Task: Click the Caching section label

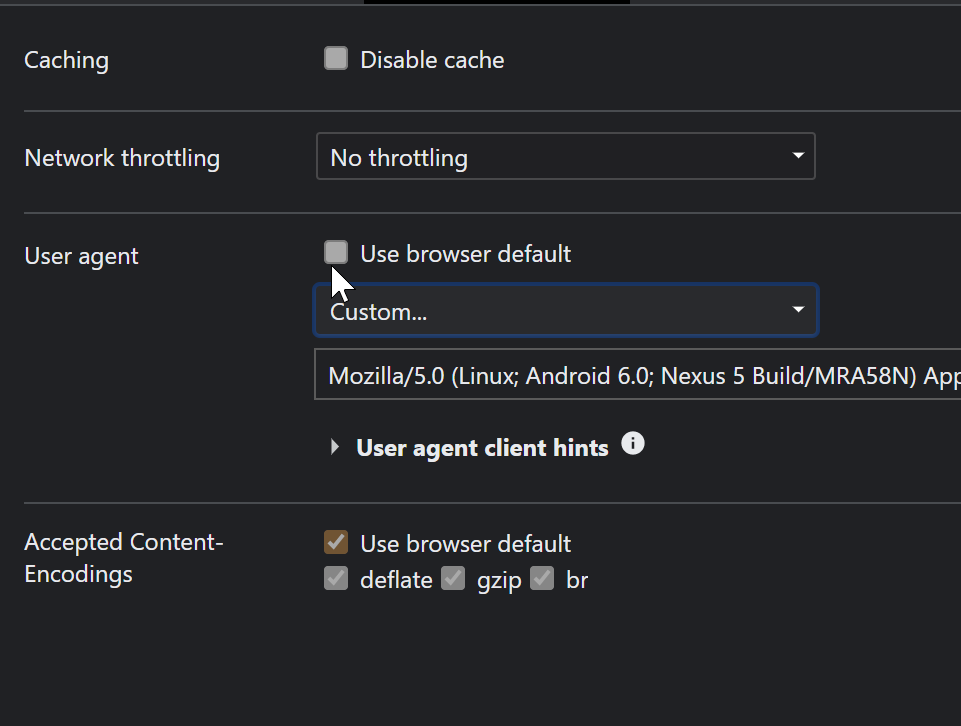Action: click(66, 60)
